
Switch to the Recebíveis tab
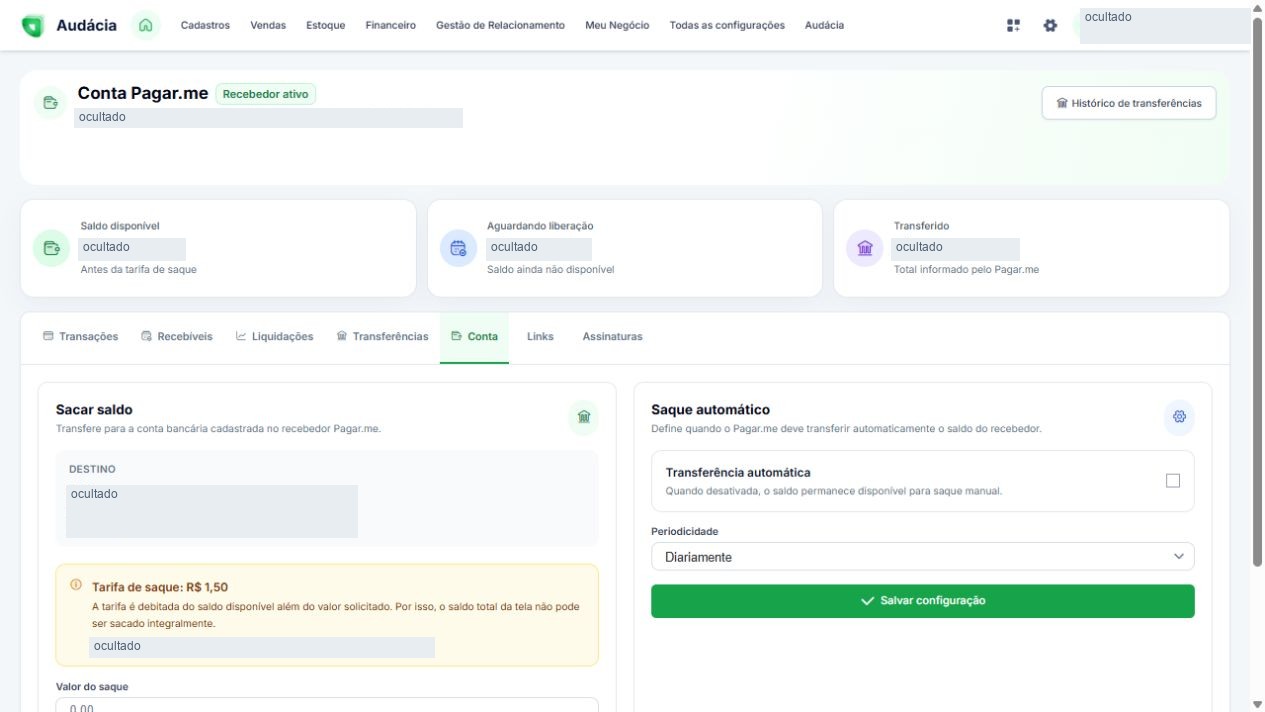point(177,337)
